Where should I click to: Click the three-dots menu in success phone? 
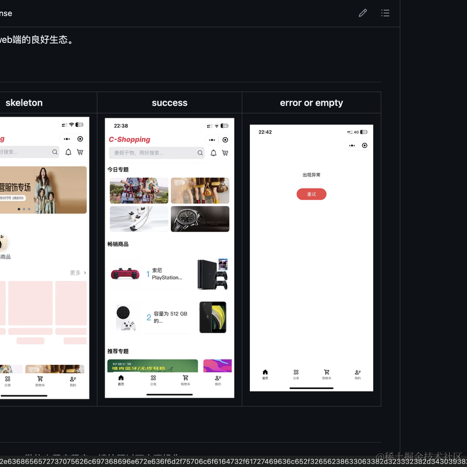tap(212, 140)
